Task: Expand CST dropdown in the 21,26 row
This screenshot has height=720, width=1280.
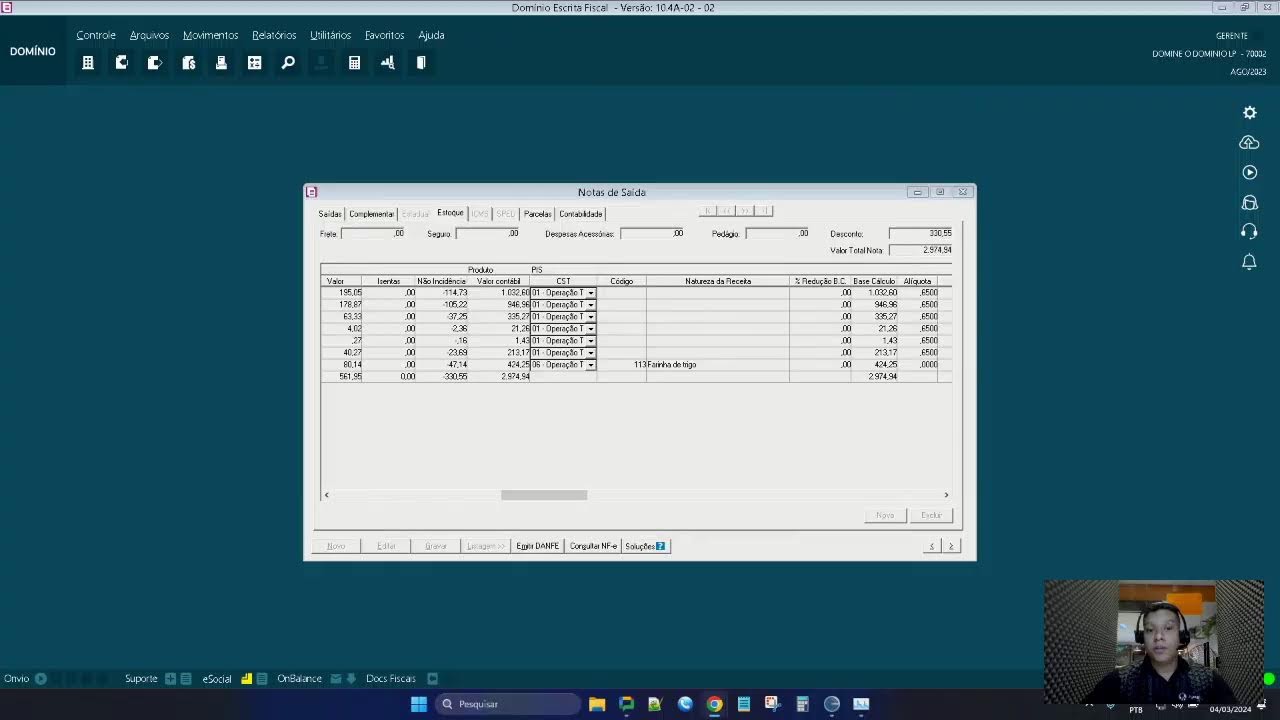Action: [591, 329]
